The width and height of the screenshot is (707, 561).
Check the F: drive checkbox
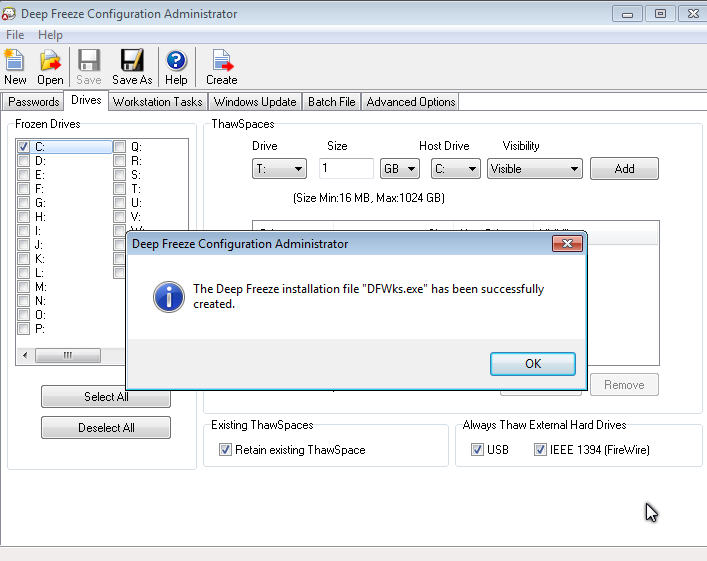pos(23,189)
